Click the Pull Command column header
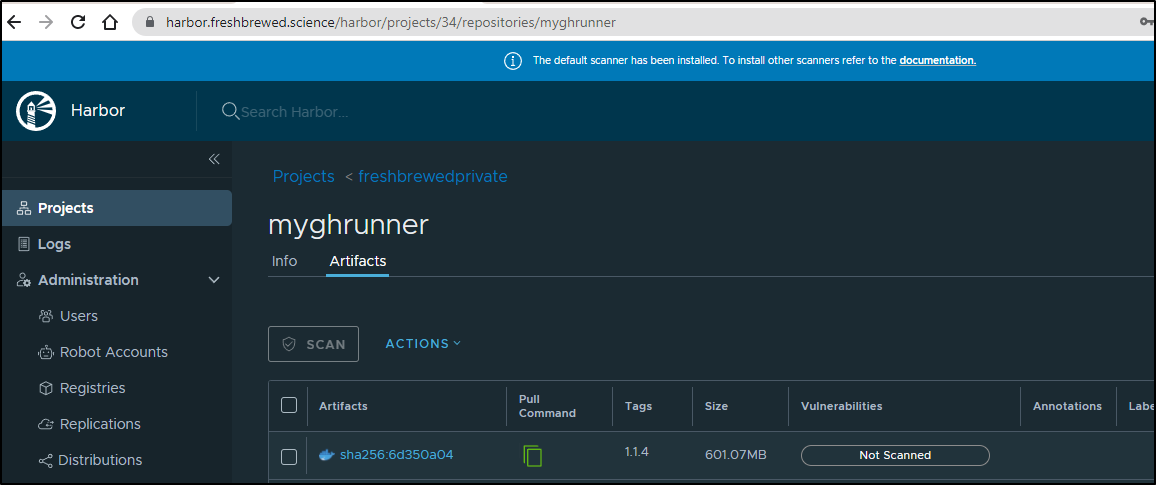Viewport: 1156px width, 485px height. tap(547, 406)
